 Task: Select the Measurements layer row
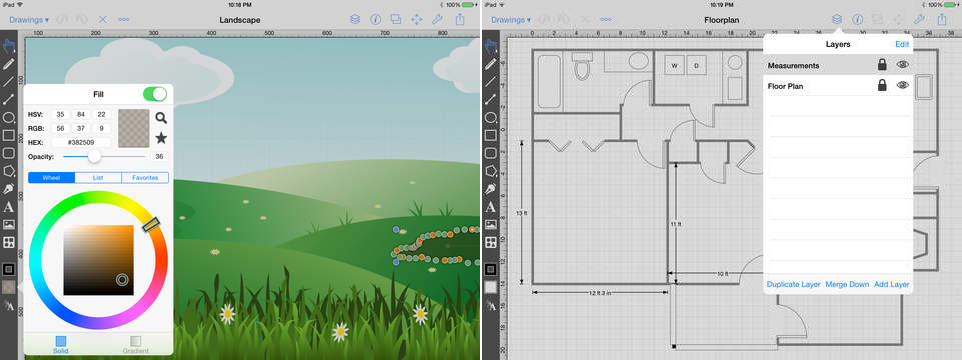(x=838, y=65)
